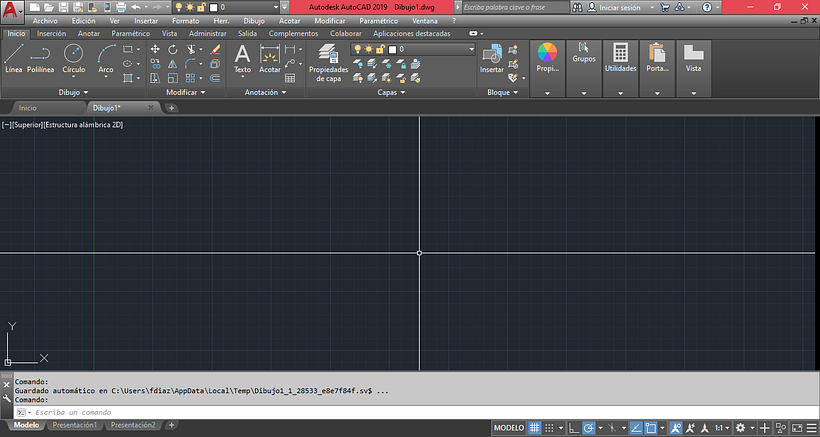Toggle object snap tracking in status bar

(x=636, y=428)
